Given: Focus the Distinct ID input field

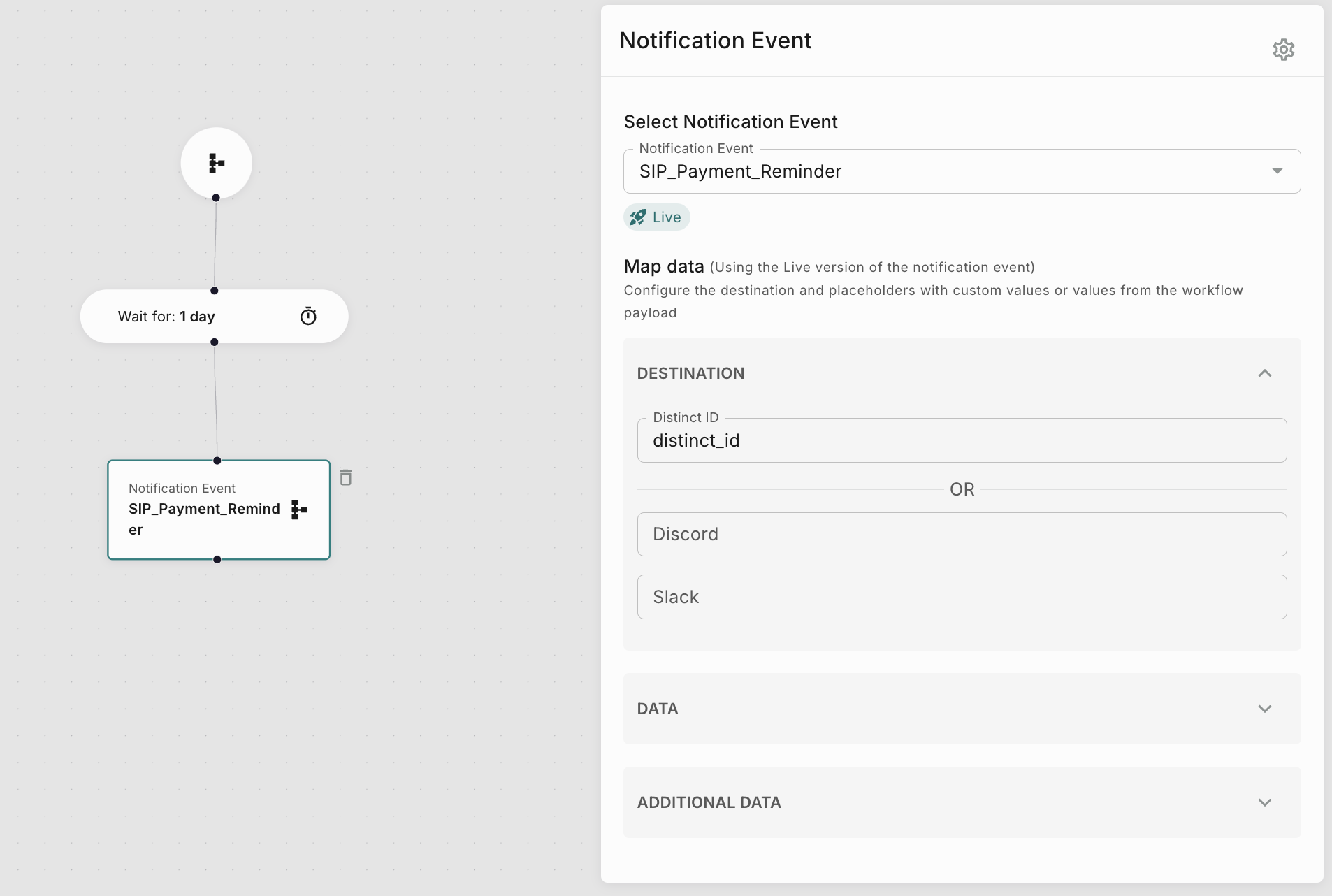Looking at the screenshot, I should 962,440.
